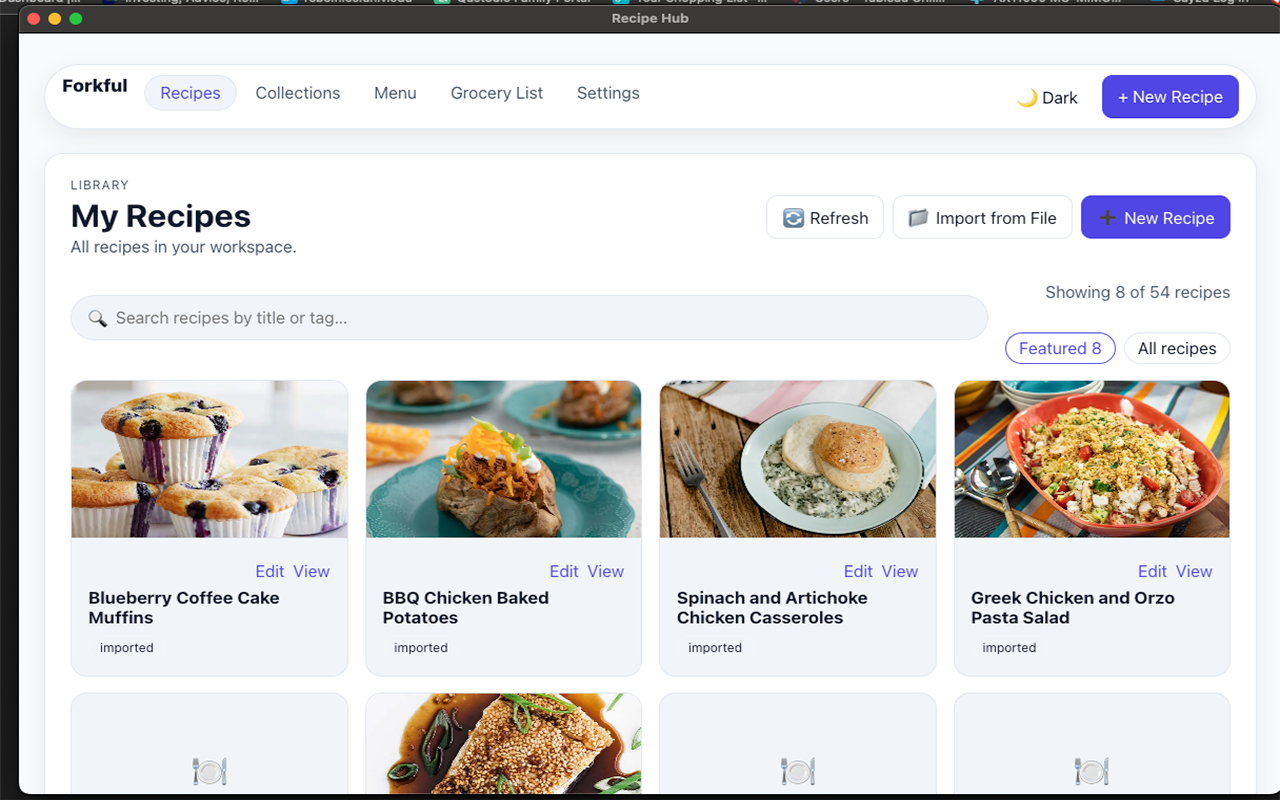Open the orzo pasta salad thumbnail
The height and width of the screenshot is (800, 1280).
pos(1092,459)
